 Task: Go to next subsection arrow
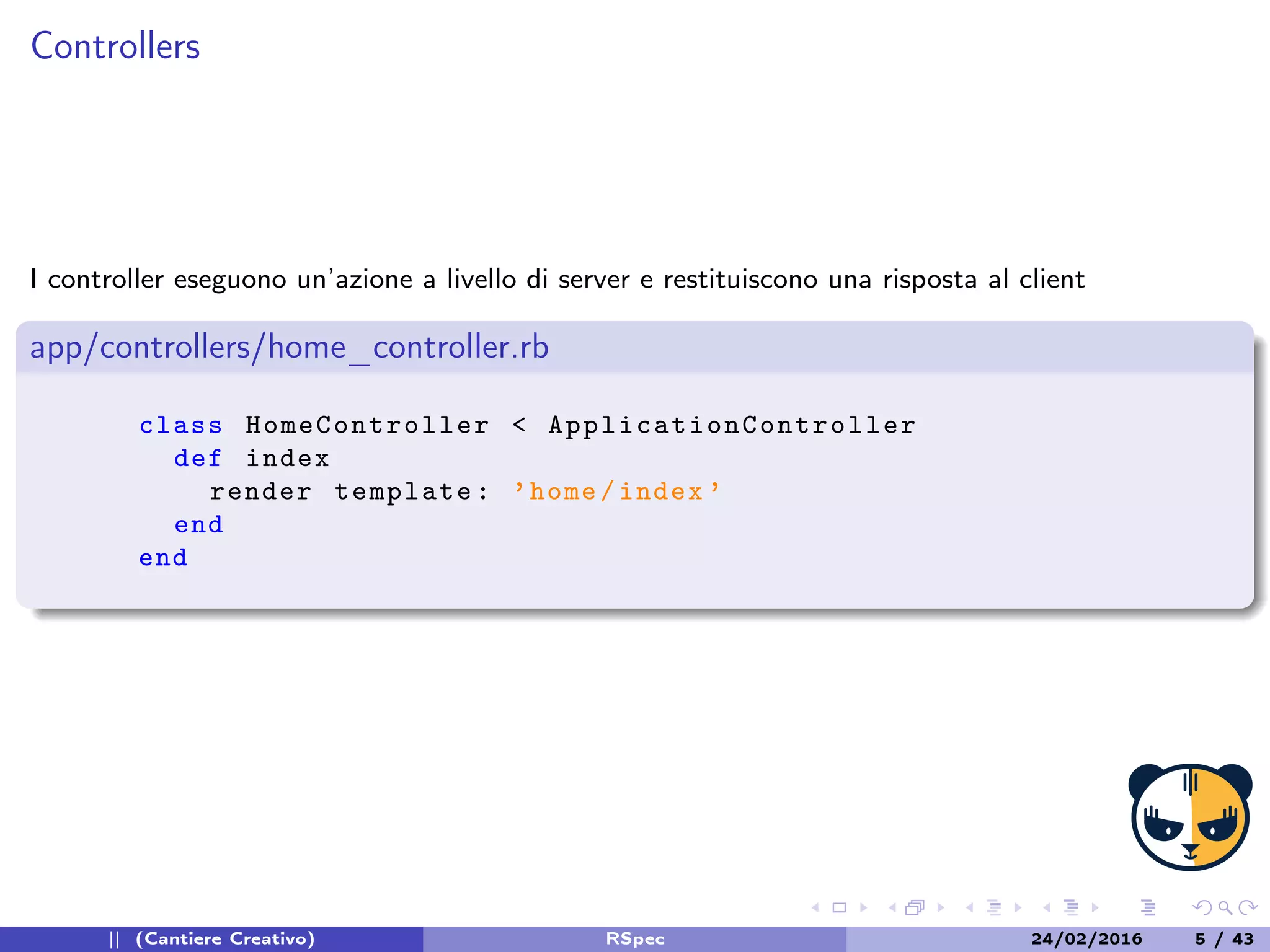pos(1018,907)
